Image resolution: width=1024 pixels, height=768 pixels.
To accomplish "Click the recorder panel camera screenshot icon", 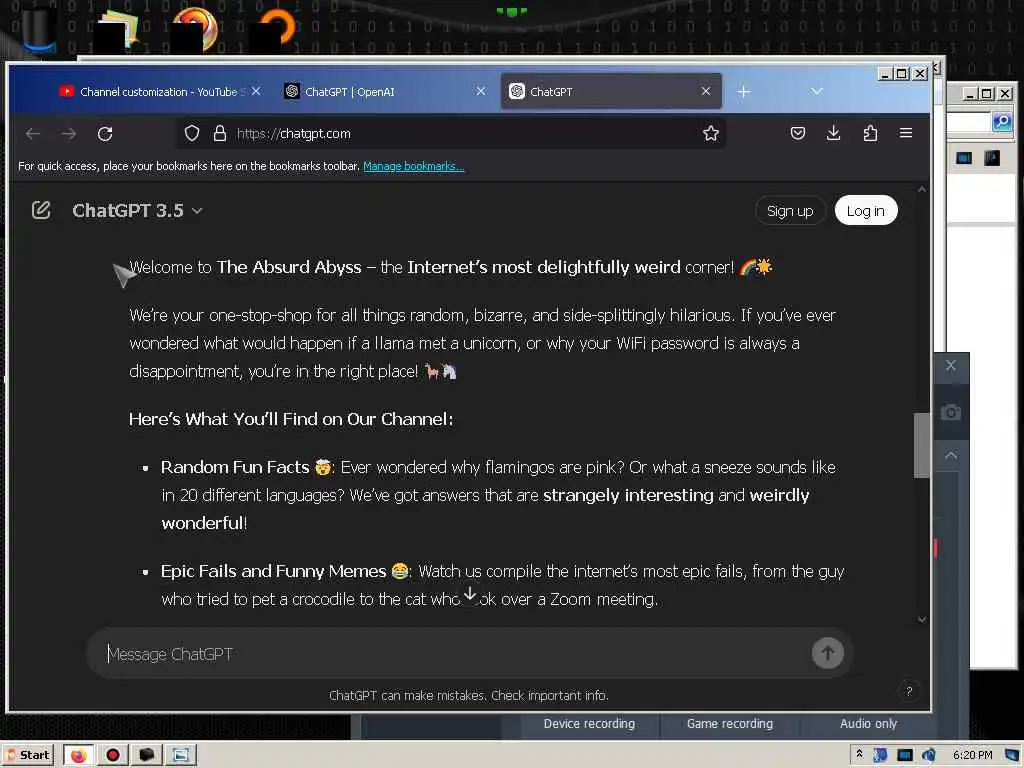I will pyautogui.click(x=951, y=412).
